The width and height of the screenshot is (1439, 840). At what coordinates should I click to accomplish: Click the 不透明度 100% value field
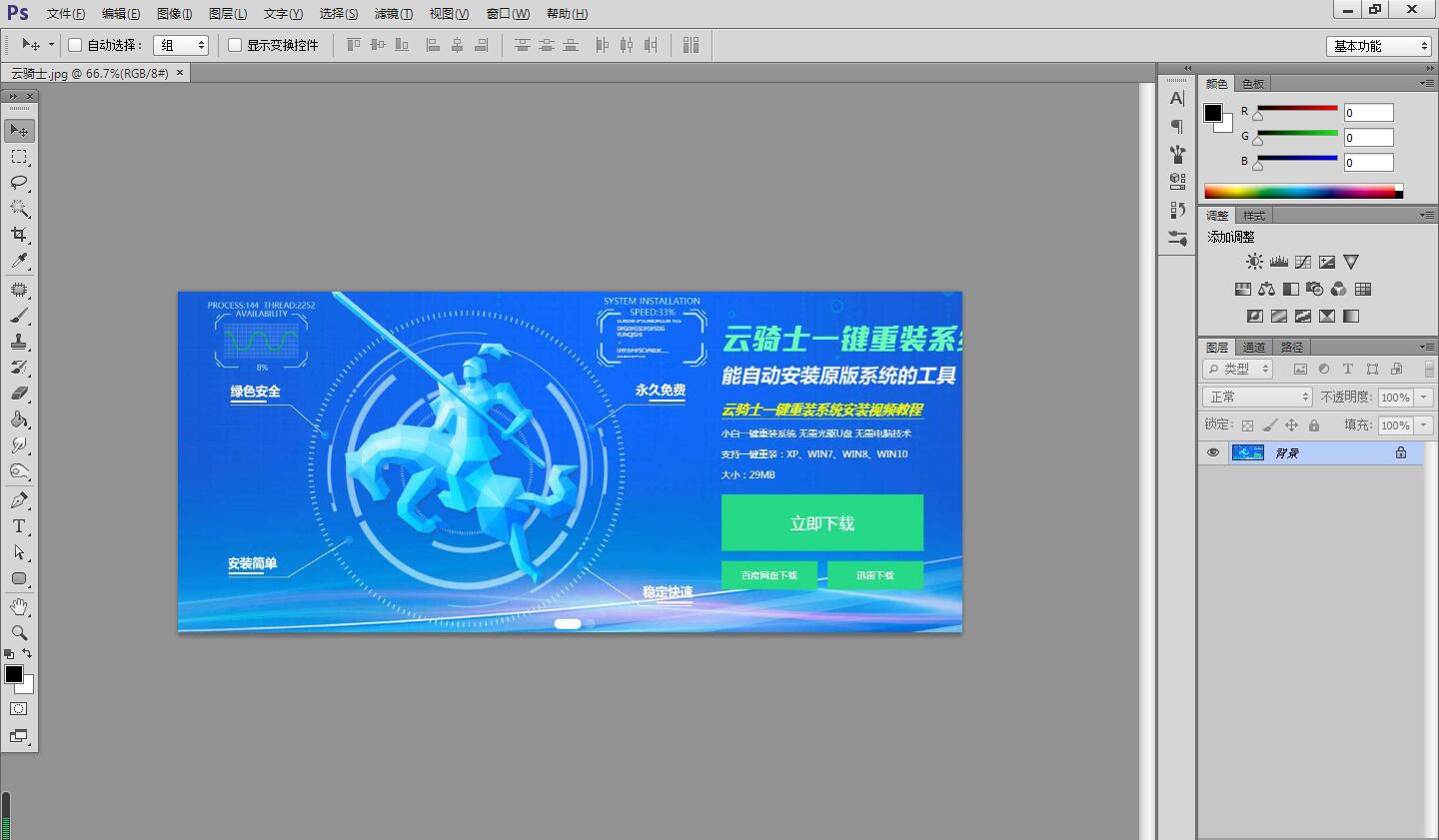pos(1395,398)
